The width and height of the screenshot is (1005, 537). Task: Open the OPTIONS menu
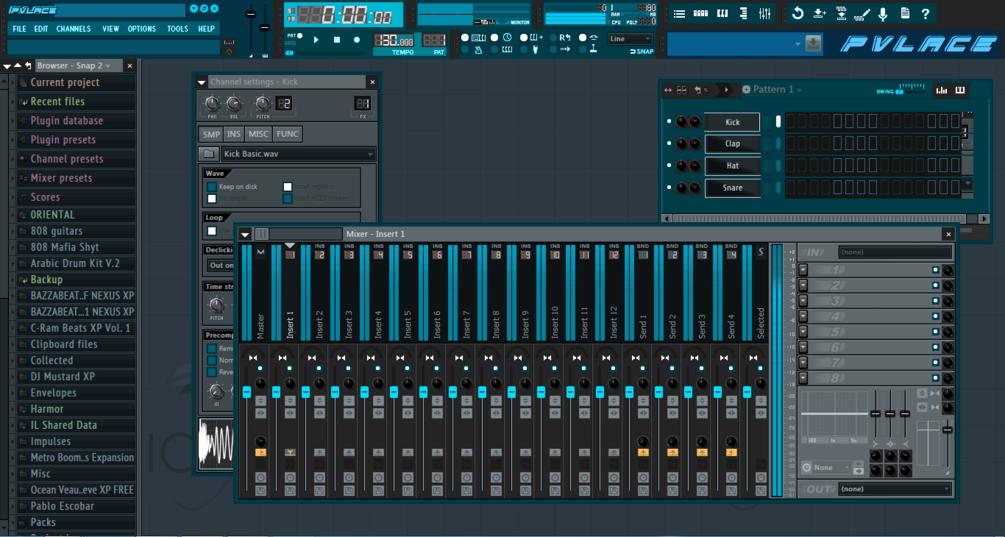[x=142, y=29]
